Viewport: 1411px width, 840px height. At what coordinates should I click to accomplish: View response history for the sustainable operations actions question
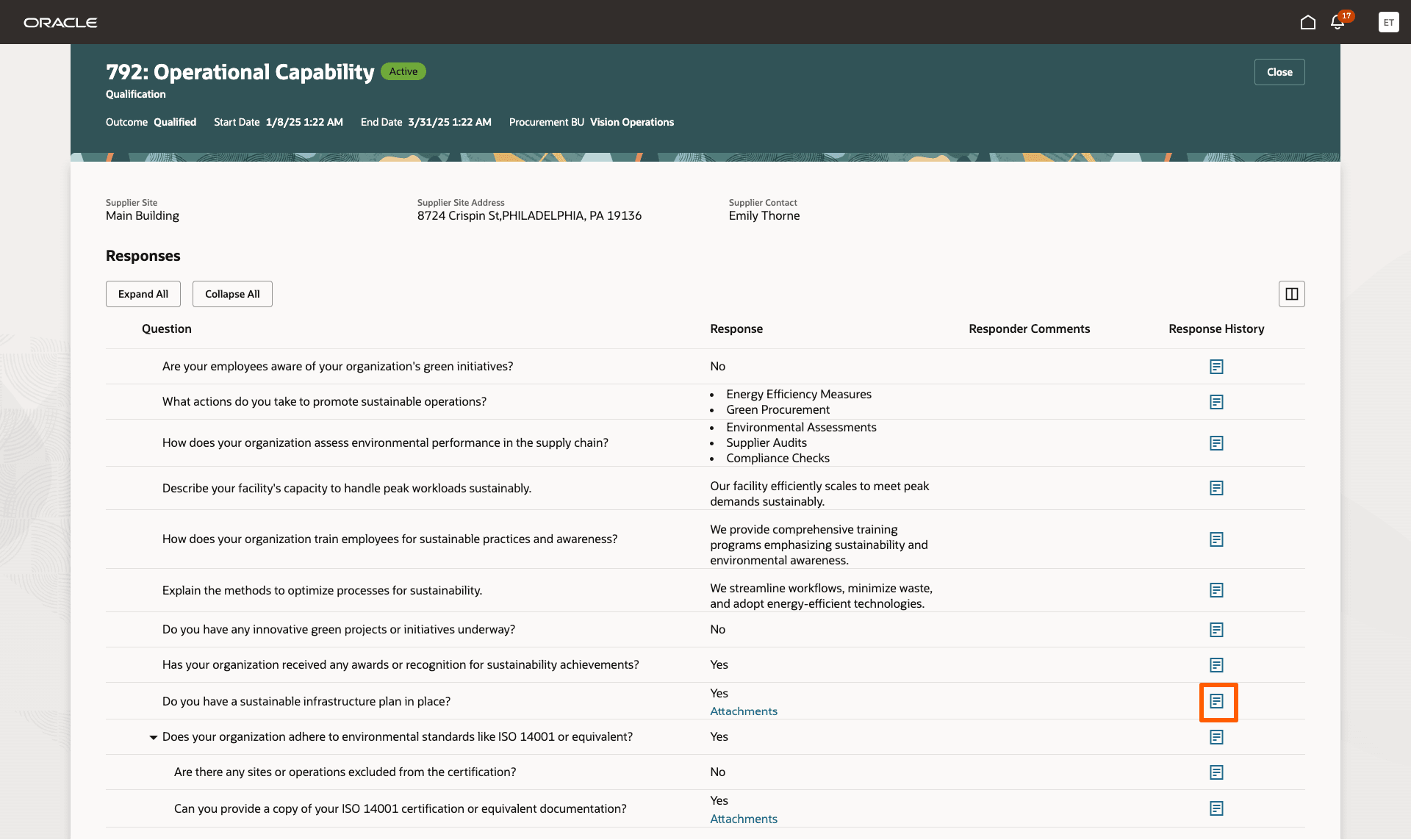click(1216, 402)
